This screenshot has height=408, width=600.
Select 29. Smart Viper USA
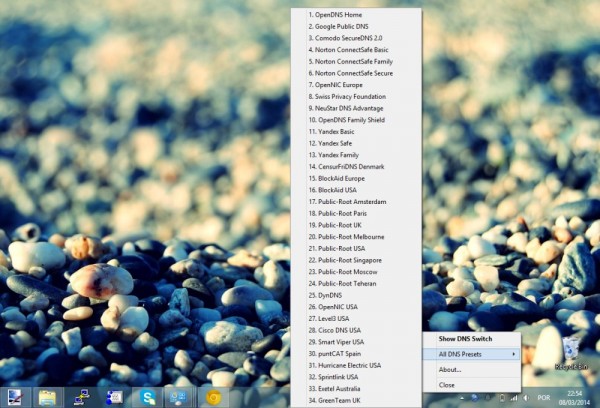tap(356, 342)
